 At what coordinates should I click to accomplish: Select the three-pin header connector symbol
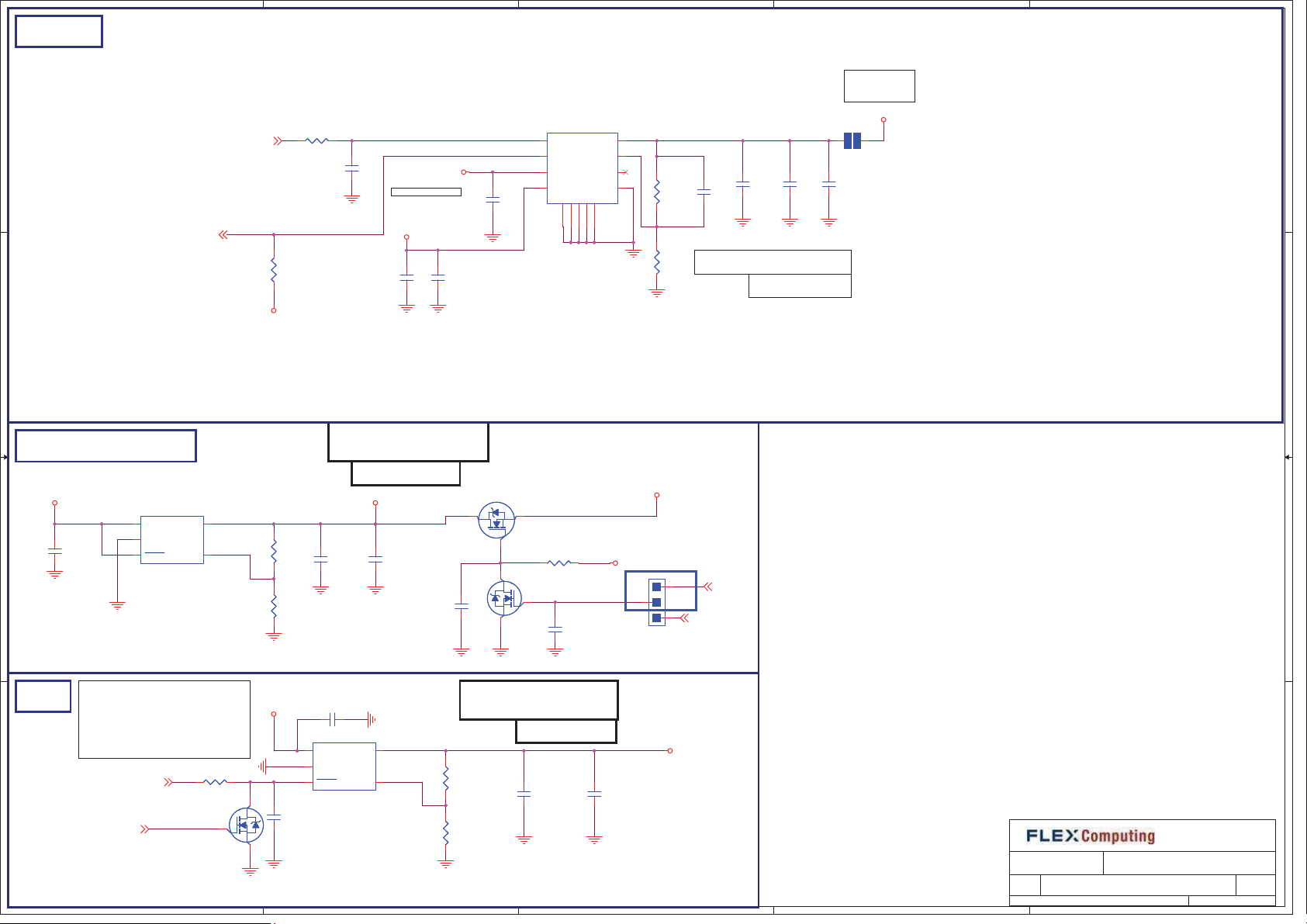(657, 602)
